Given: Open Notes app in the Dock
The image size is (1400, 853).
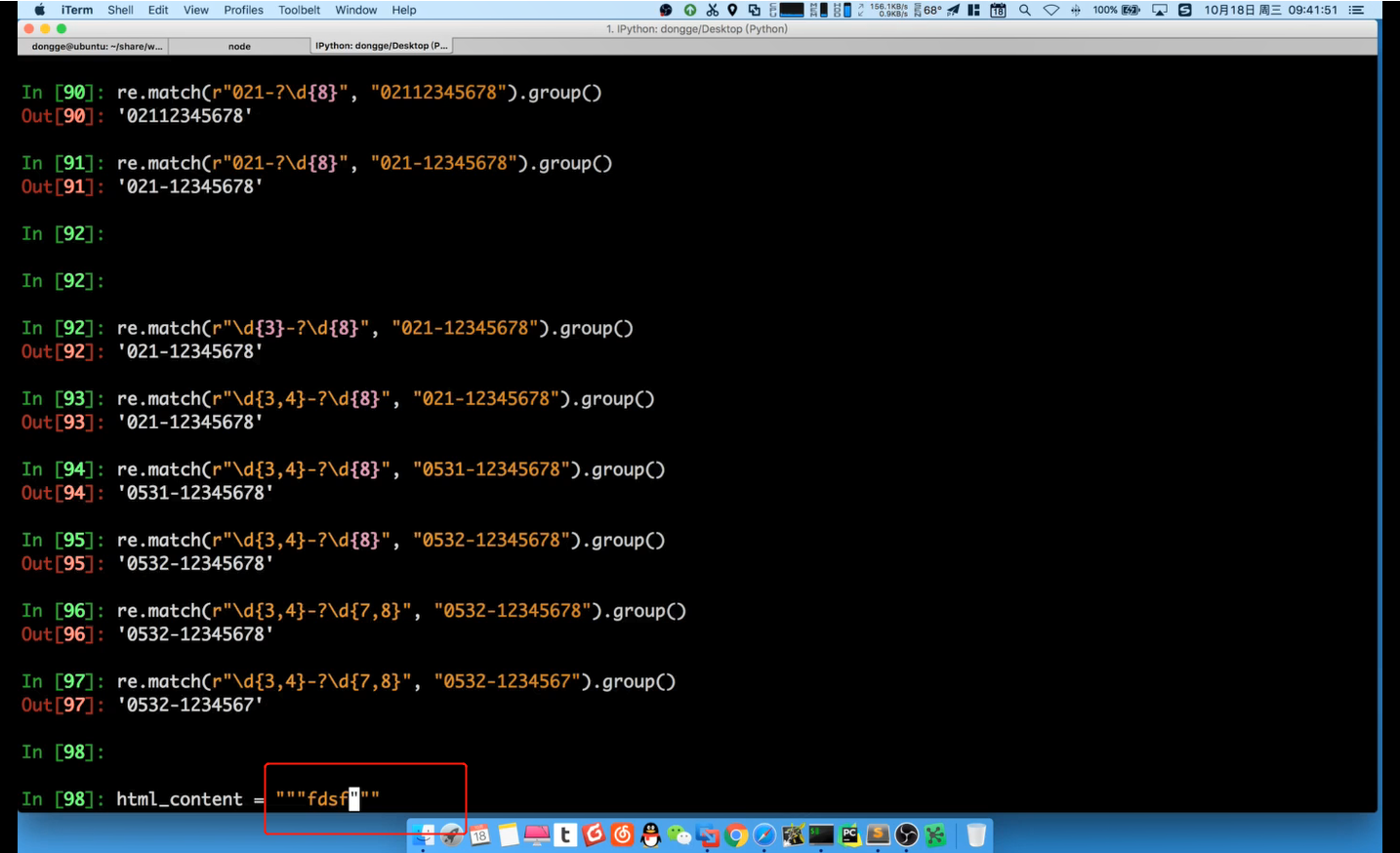Looking at the screenshot, I should coord(508,834).
